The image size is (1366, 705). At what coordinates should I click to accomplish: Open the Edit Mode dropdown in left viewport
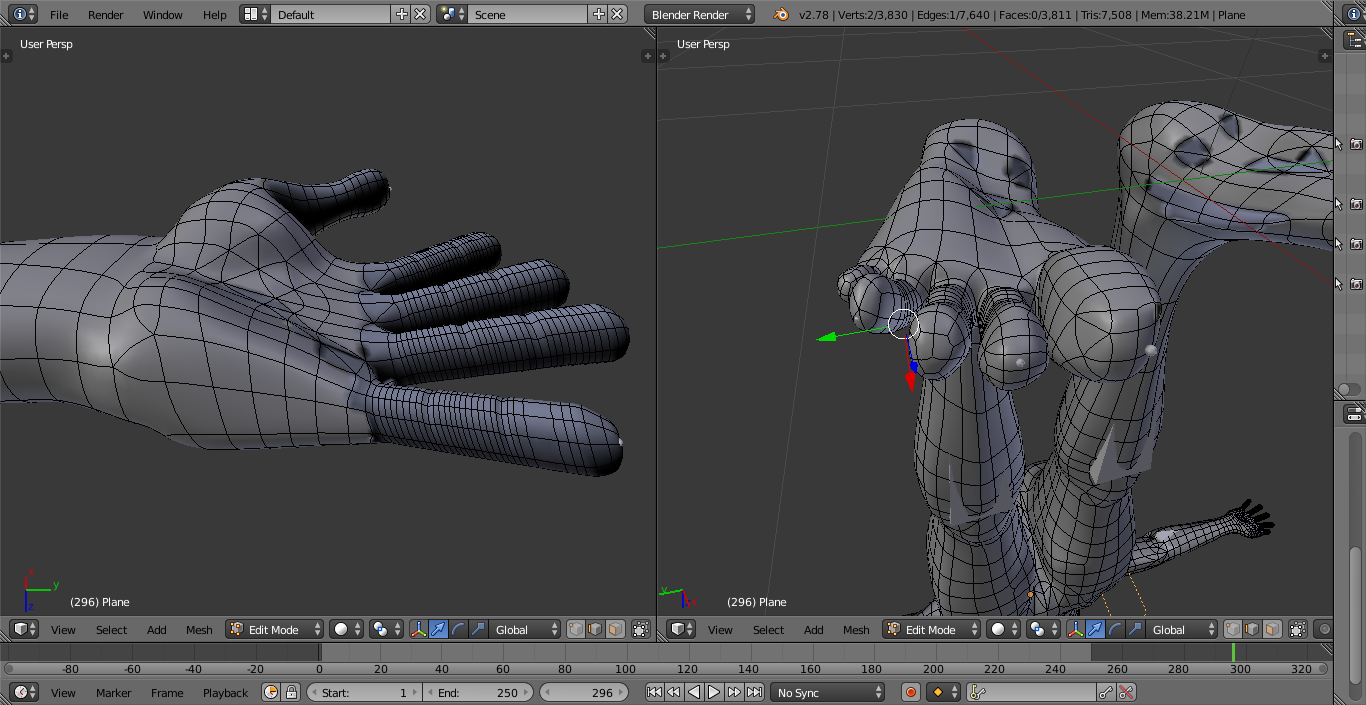[x=275, y=630]
